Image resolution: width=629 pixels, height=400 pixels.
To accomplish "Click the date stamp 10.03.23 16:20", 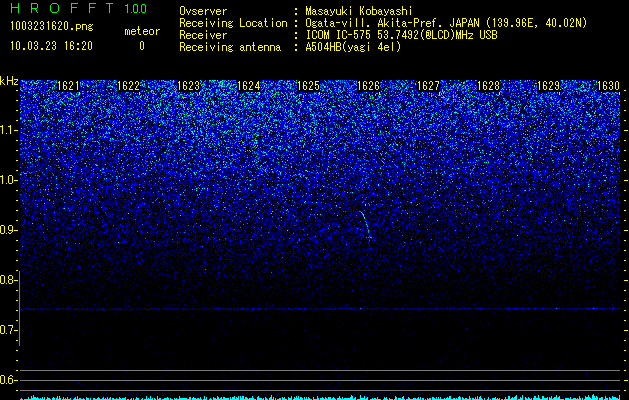I will click(x=51, y=46).
